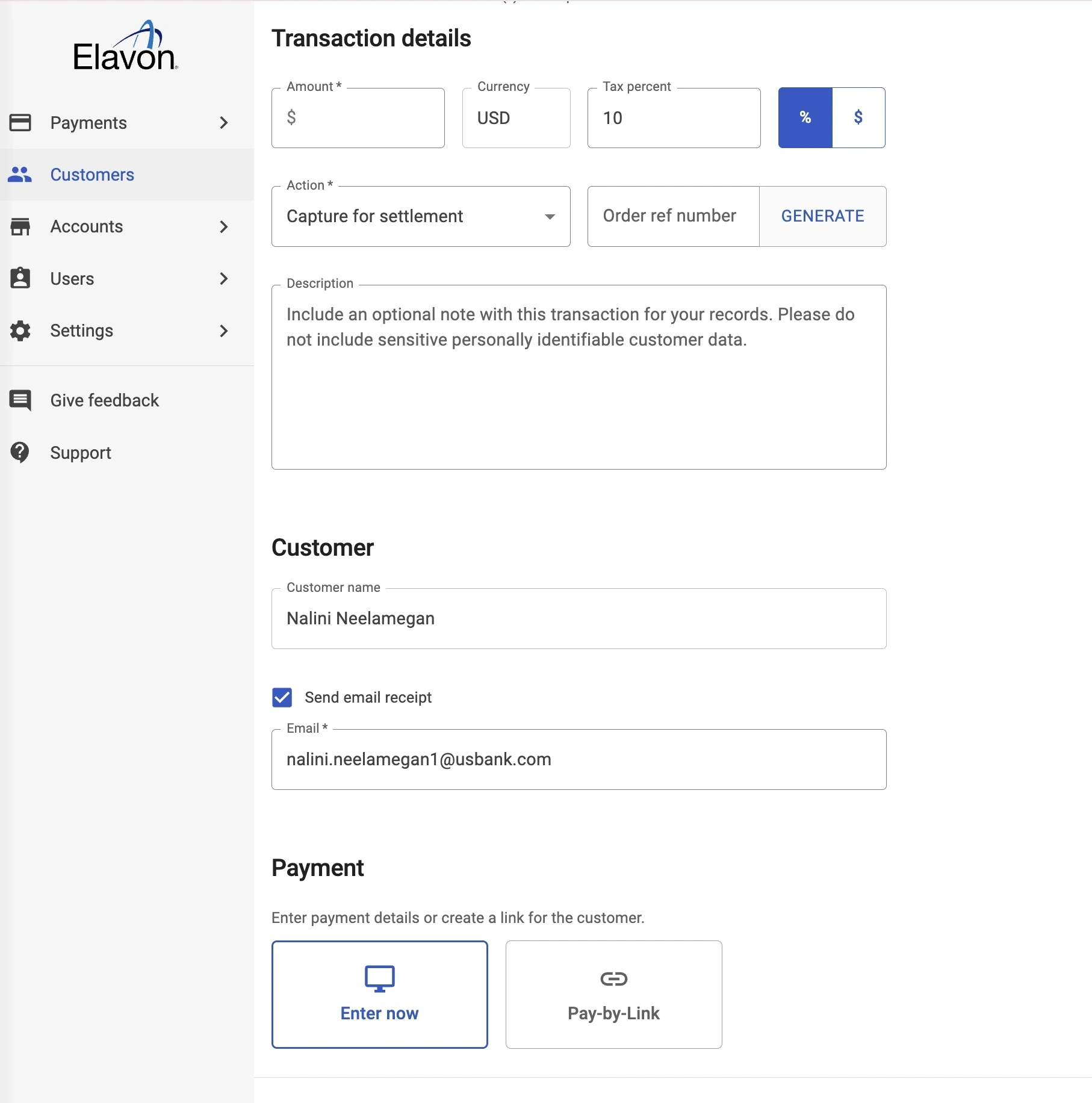1092x1103 pixels.
Task: Open the Give feedback menu item
Action: [x=104, y=400]
